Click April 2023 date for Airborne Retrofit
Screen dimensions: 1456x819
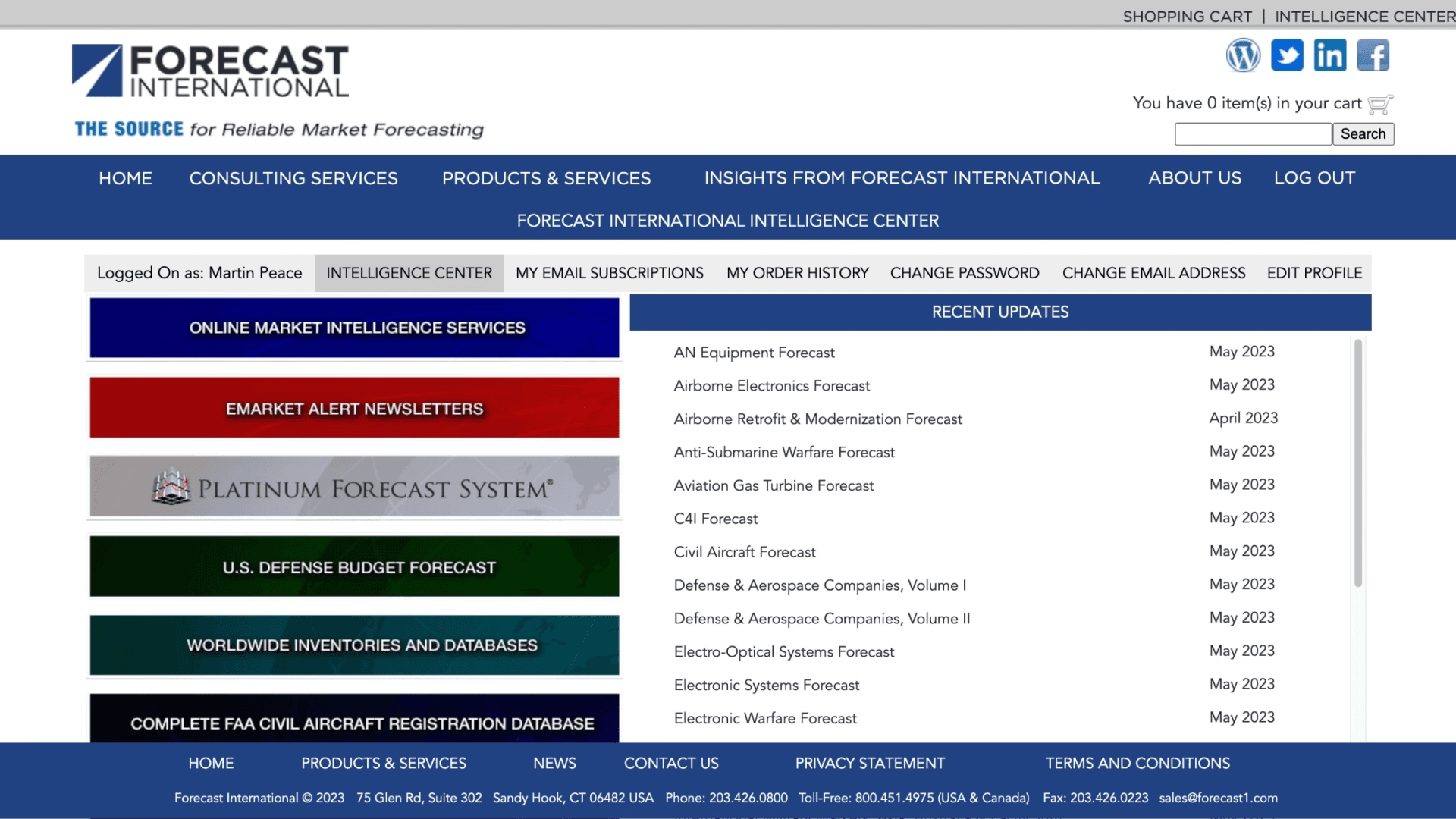click(1243, 419)
